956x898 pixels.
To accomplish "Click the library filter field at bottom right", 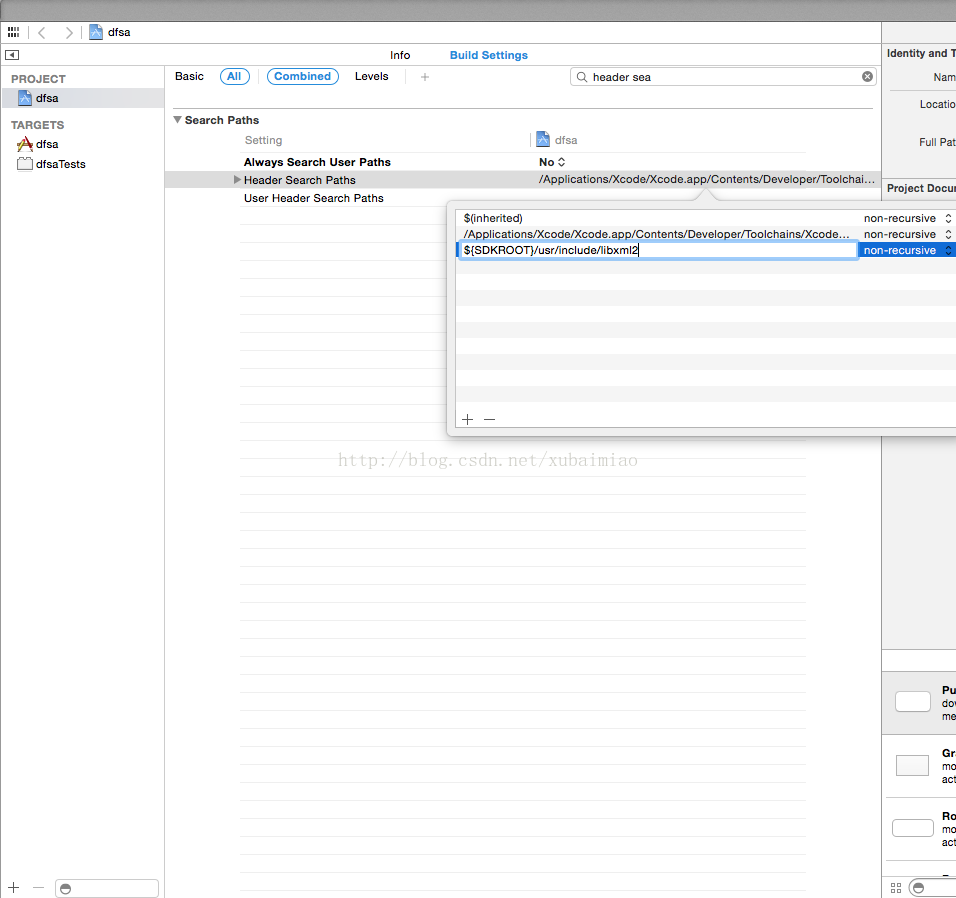I will 933,888.
